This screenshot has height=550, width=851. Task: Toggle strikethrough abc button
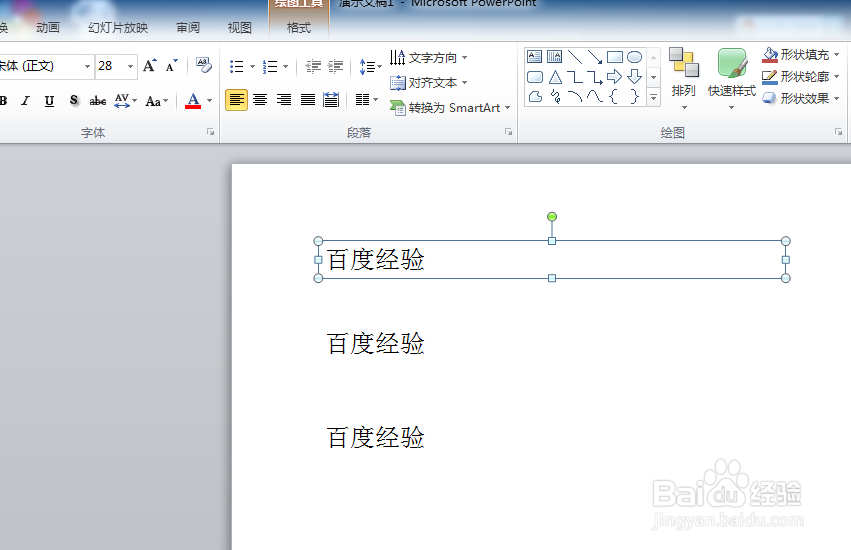(98, 100)
